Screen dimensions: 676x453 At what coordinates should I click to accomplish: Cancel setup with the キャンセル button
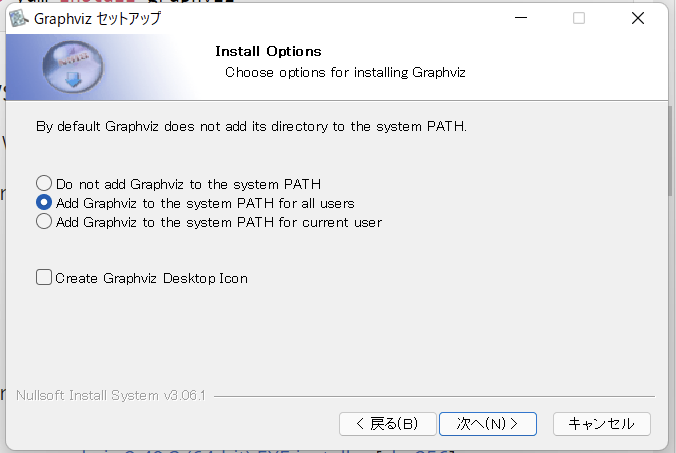point(601,424)
